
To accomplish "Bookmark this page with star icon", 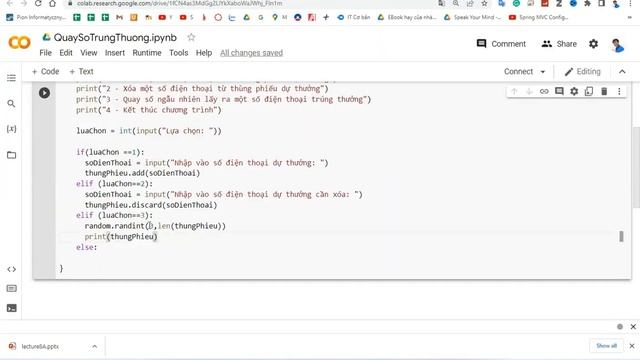I will [484, 3].
